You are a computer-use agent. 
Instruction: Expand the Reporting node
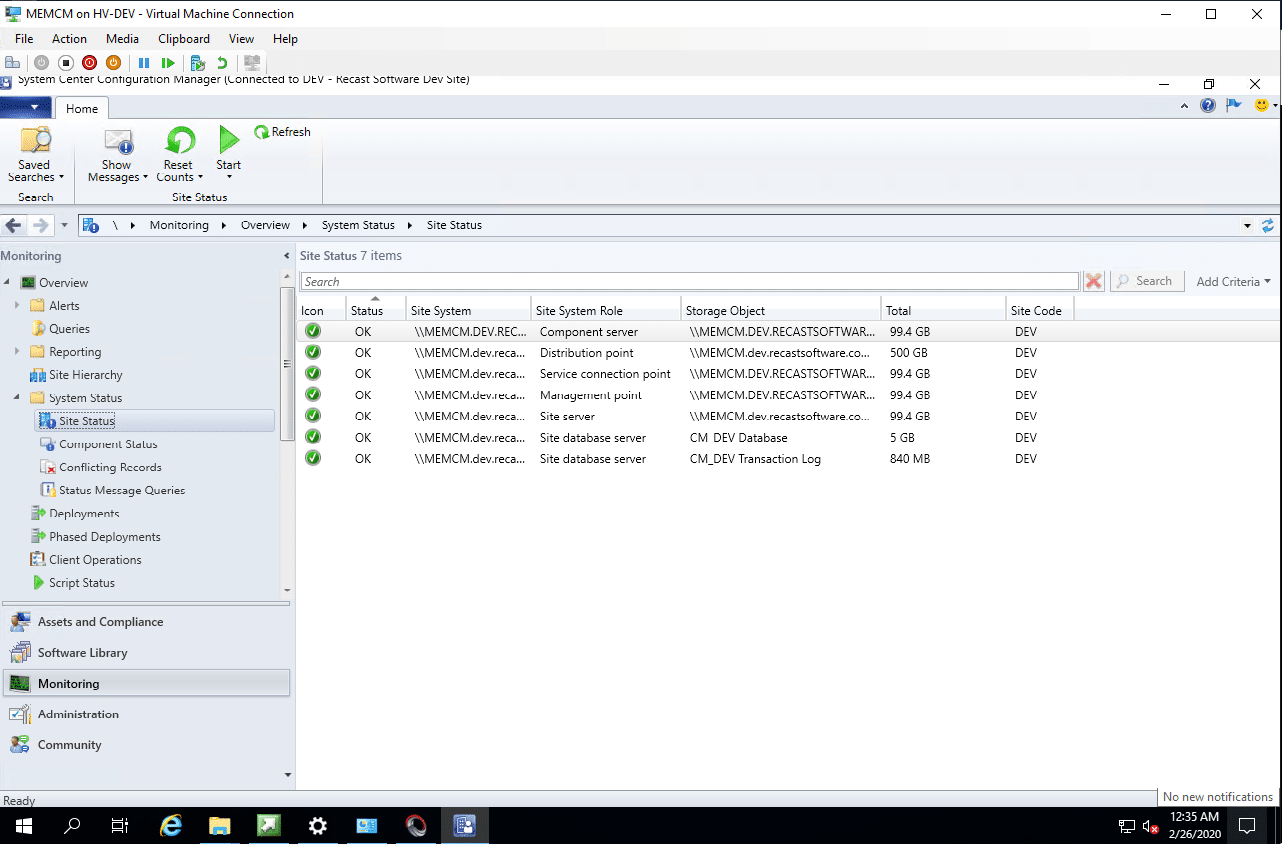tap(18, 351)
